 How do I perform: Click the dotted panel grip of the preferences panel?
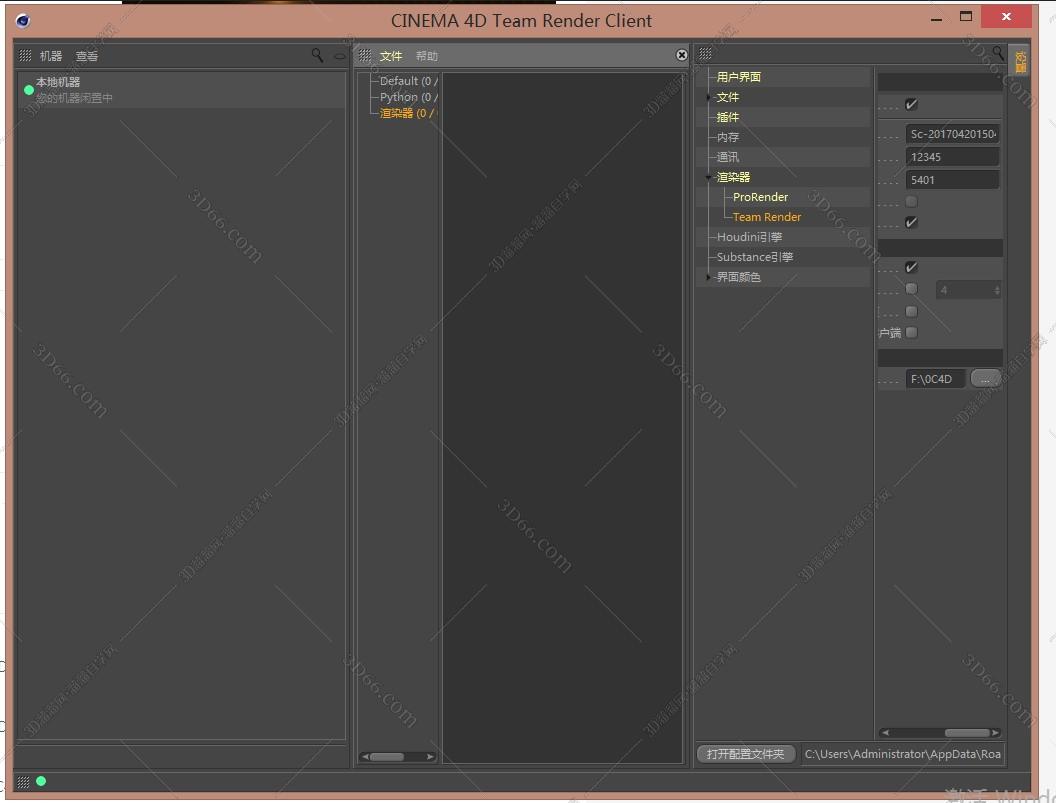pos(703,53)
